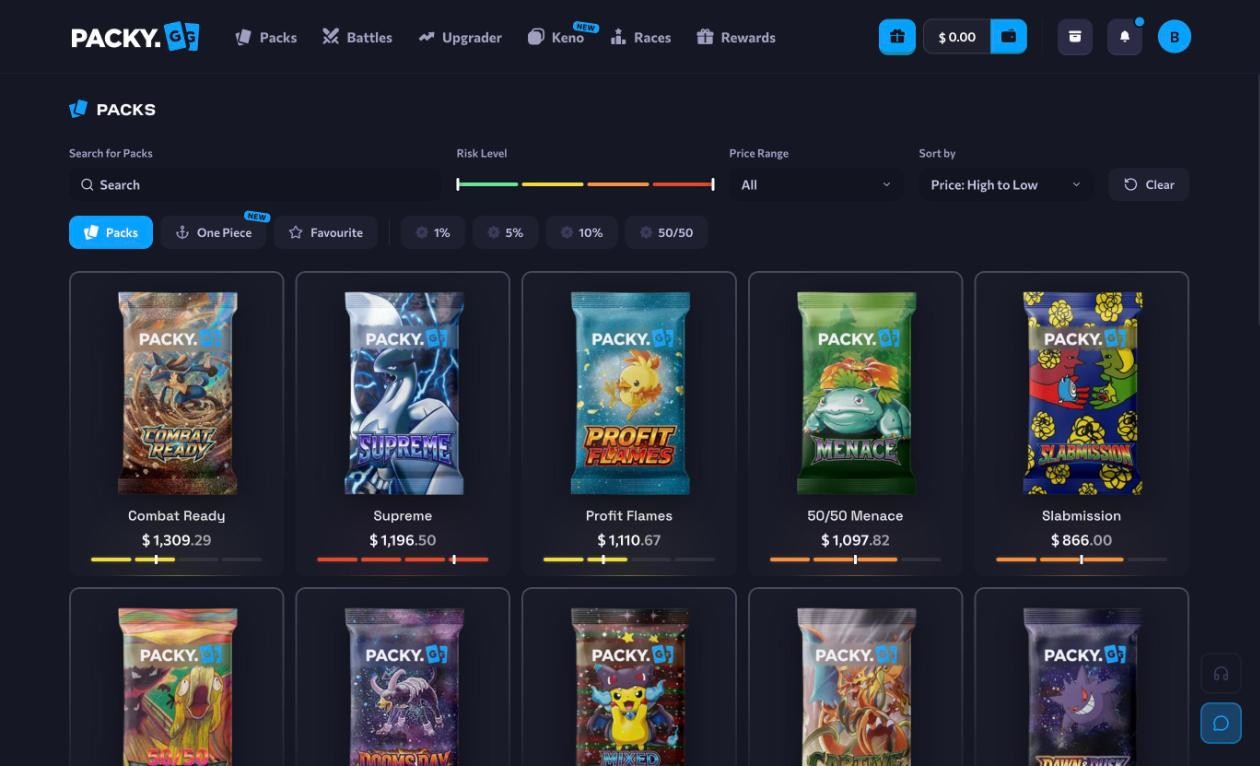
Task: Click the 50/50 Menace price $1,097.82
Action: point(855,540)
